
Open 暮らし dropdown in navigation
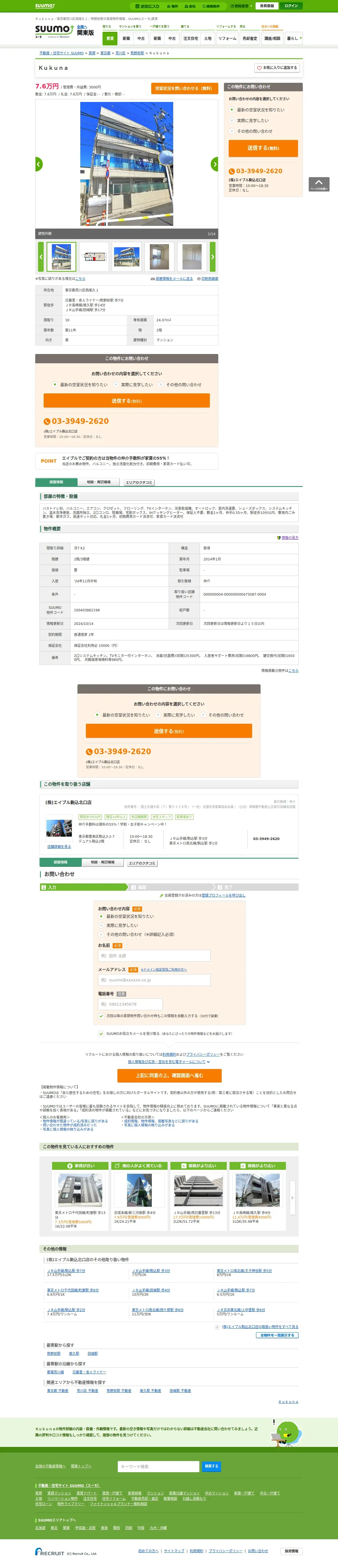pos(293,38)
